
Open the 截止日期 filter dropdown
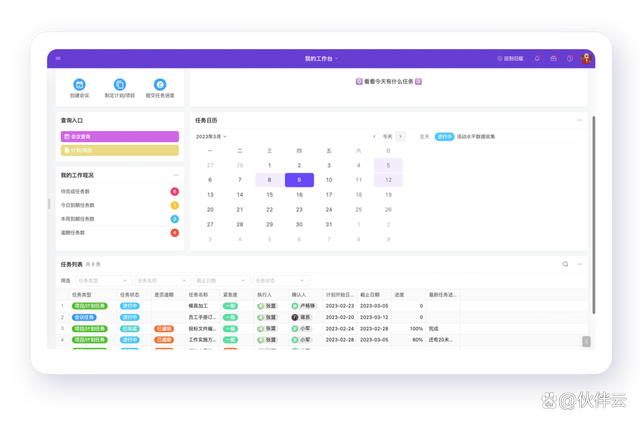[221, 281]
